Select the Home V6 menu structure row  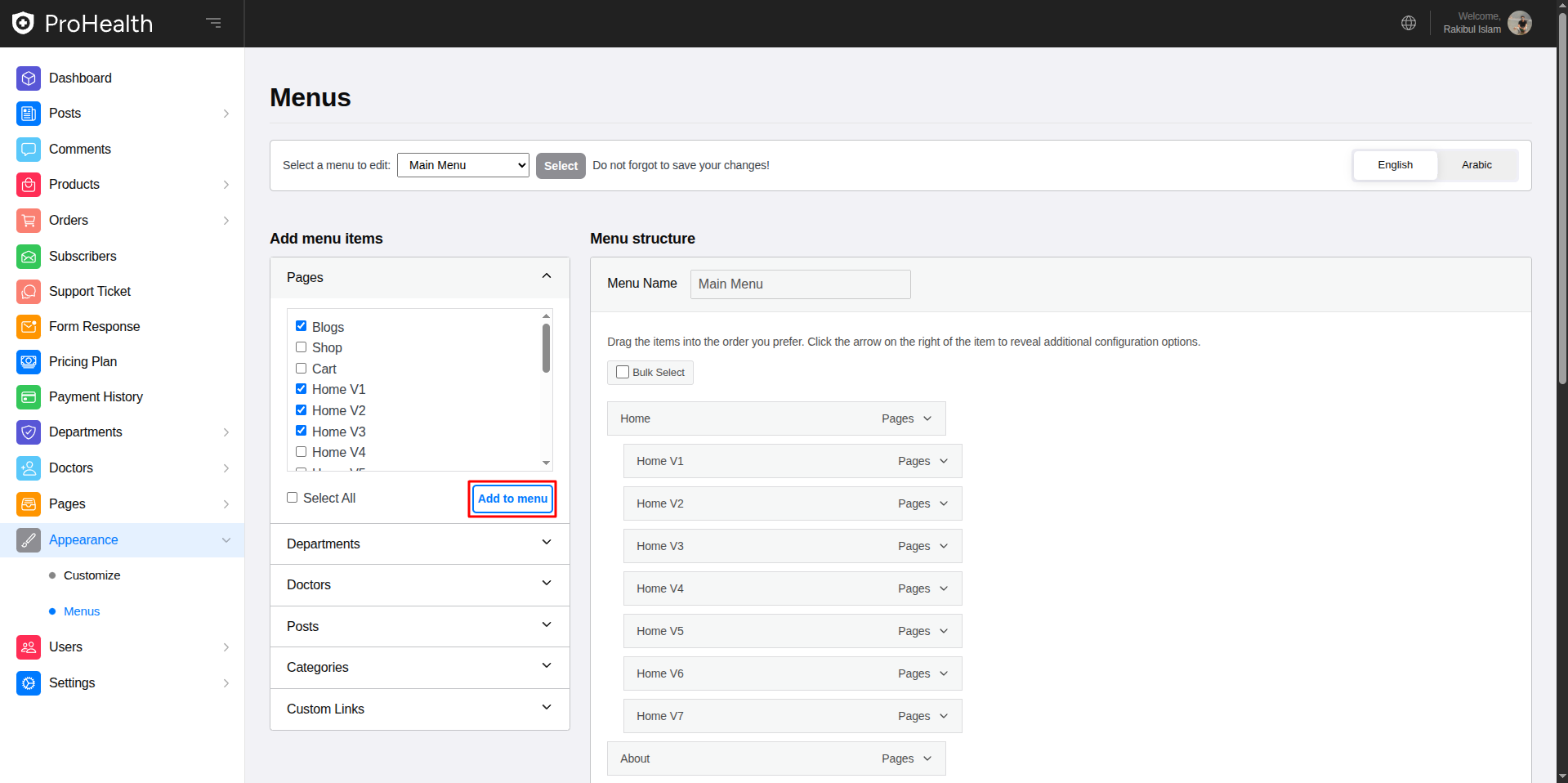pyautogui.click(x=793, y=673)
